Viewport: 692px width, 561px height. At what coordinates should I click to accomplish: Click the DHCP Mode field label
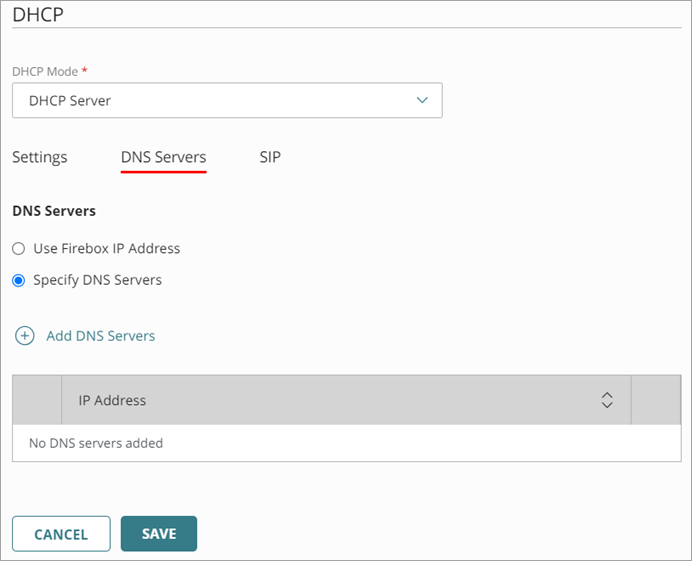(45, 72)
